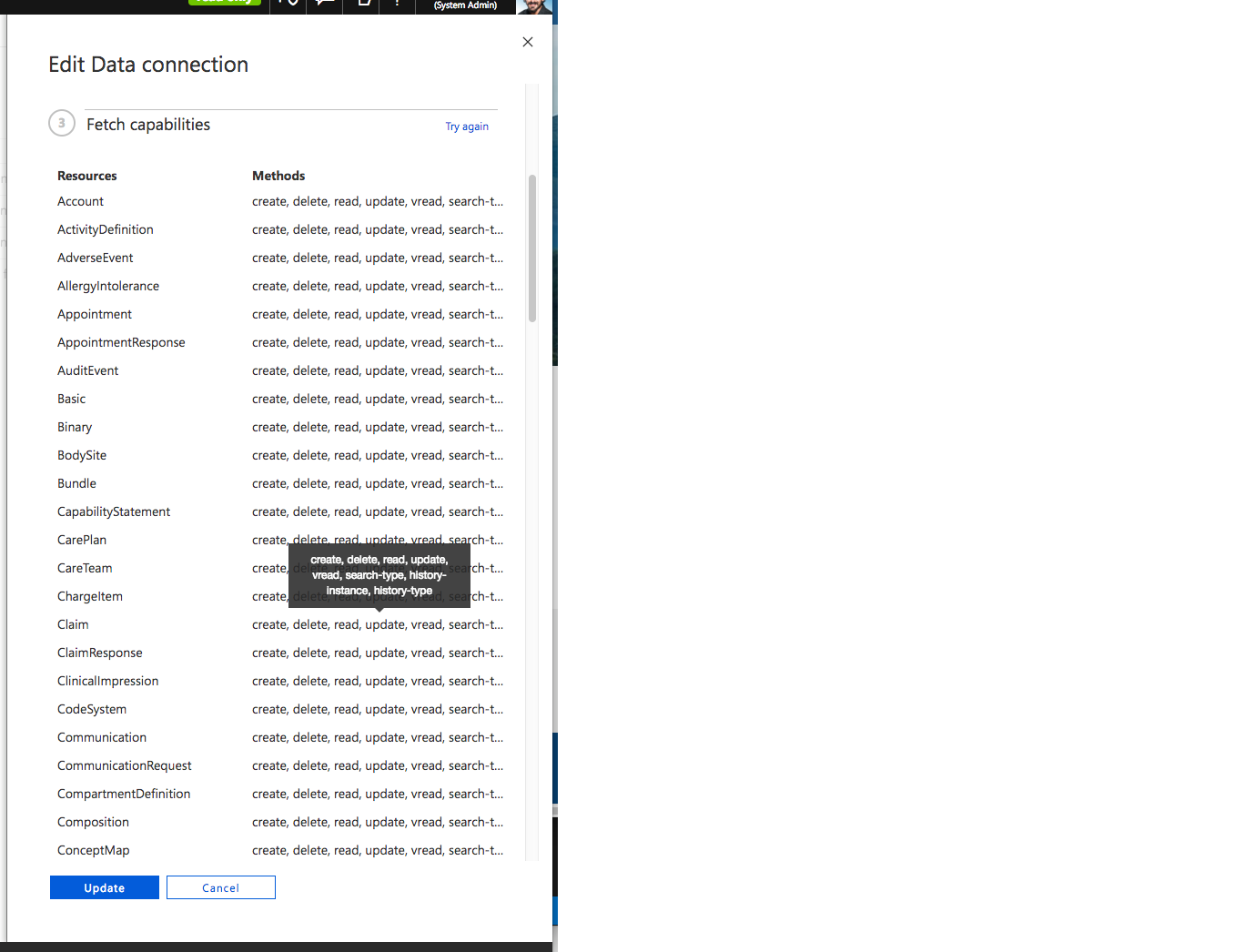Select the CareTeam resource
This screenshot has width=1234, height=952.
click(85, 568)
